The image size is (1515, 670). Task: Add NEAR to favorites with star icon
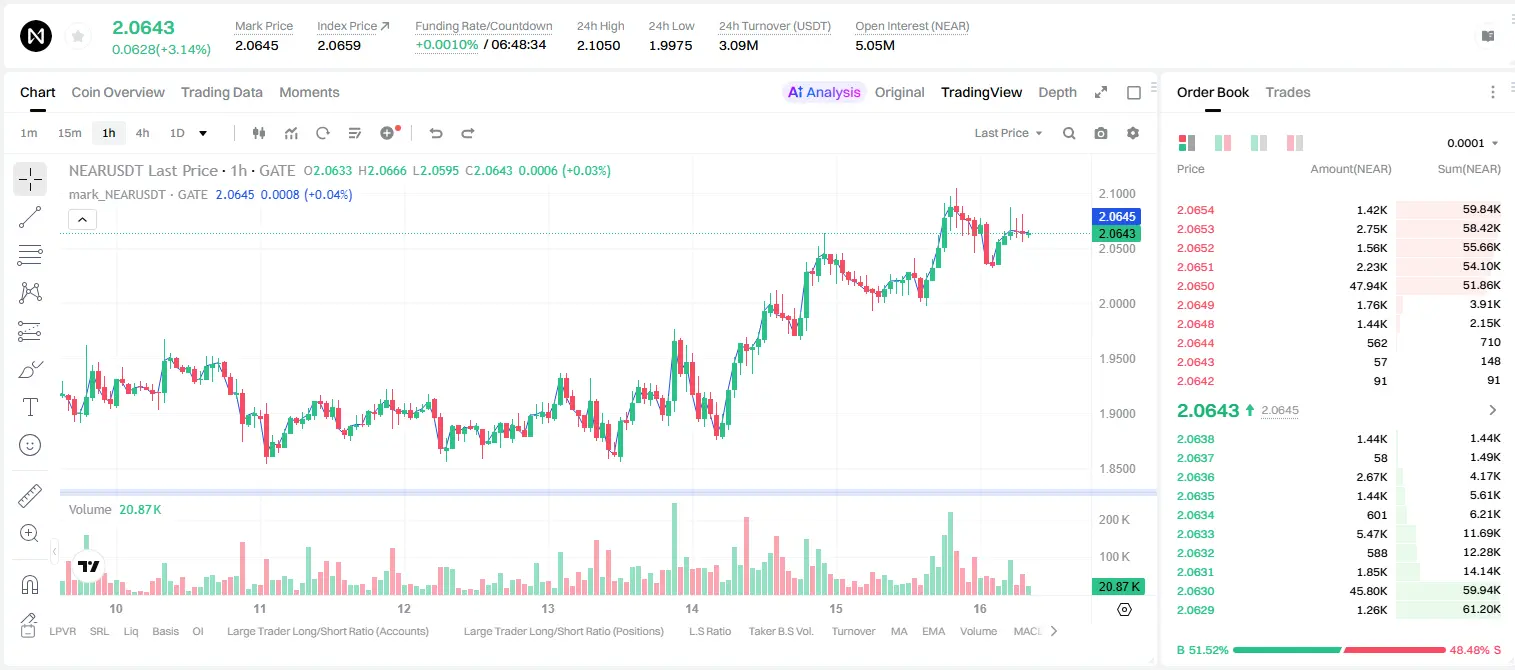point(78,37)
